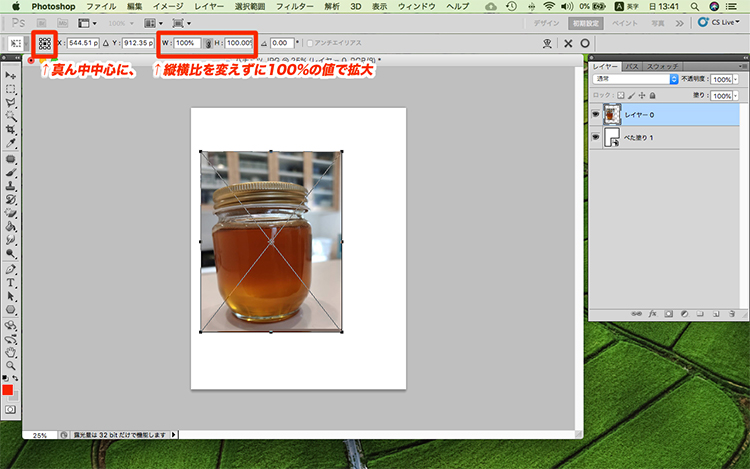Viewport: 750px width, 469px height.
Task: Click the reference point location grid
Action: pyautogui.click(x=44, y=44)
